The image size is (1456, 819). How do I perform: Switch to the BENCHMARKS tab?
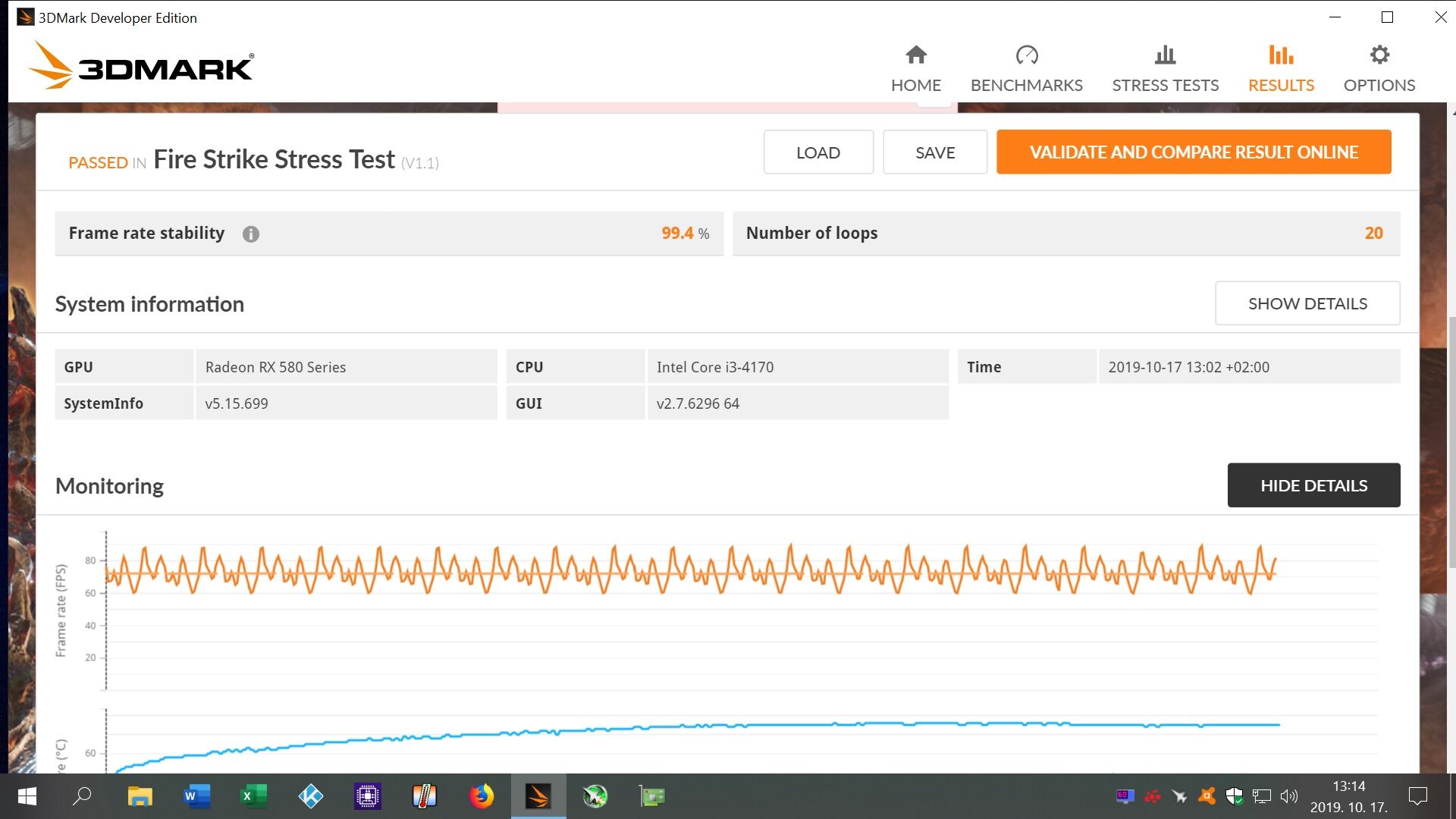1026,68
